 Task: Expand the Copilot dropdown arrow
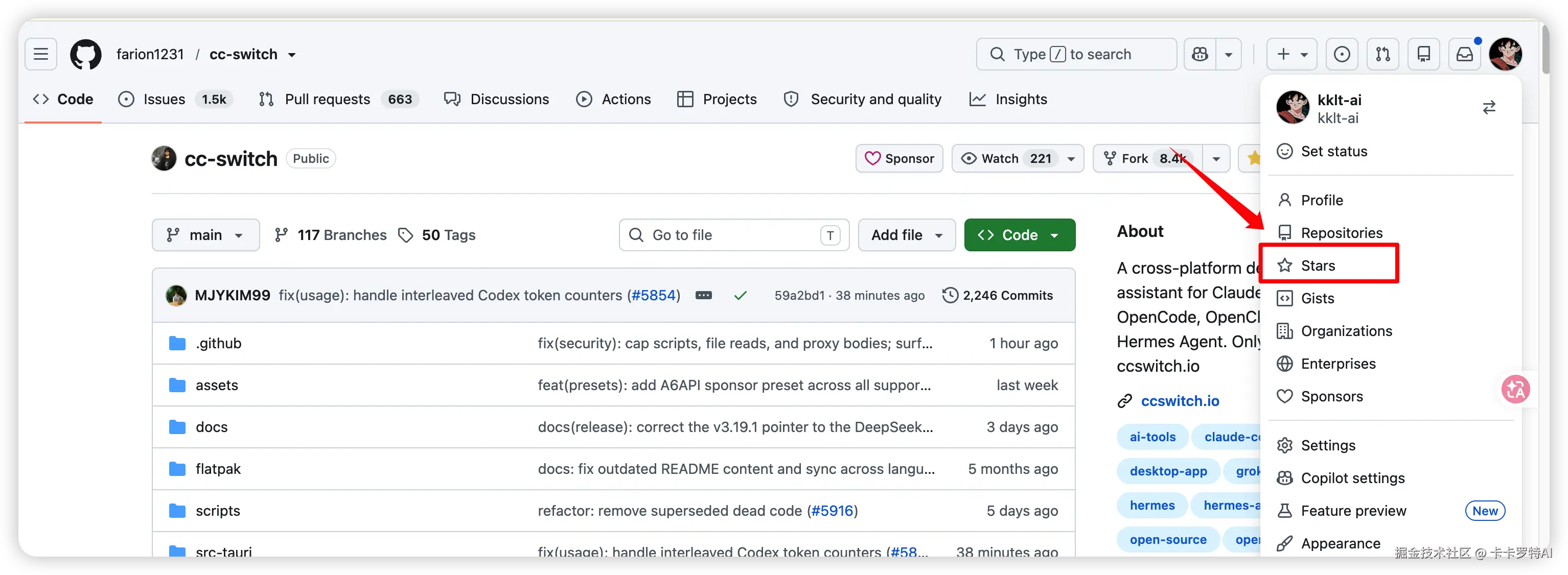pos(1228,54)
